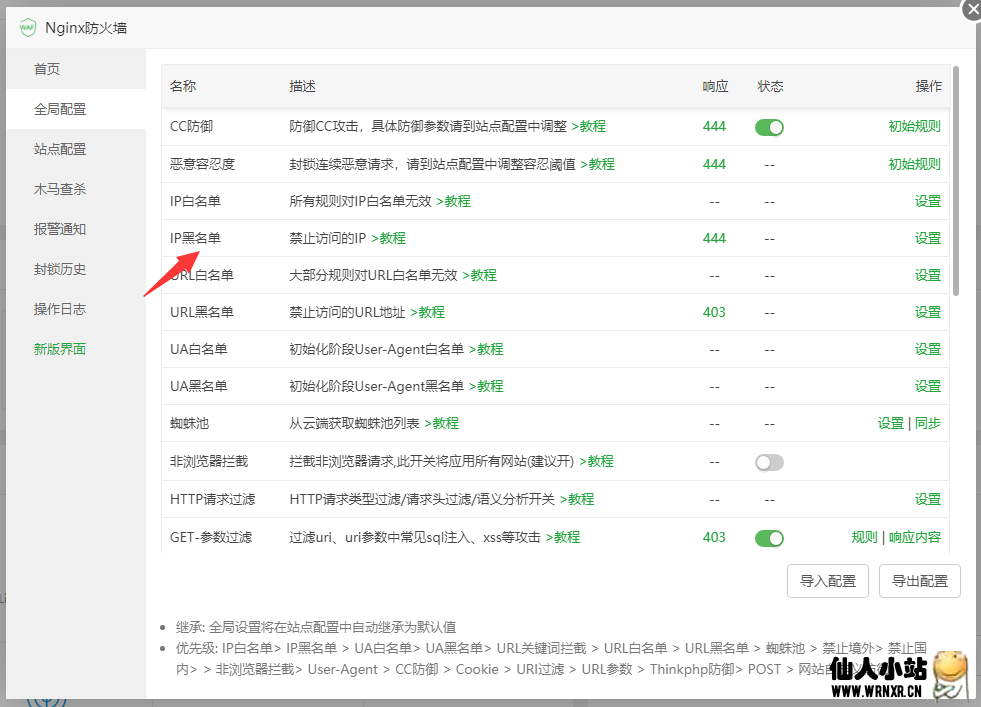Viewport: 981px width, 707px height.
Task: Open 初始规则 for 恶意容忍度
Action: [915, 164]
